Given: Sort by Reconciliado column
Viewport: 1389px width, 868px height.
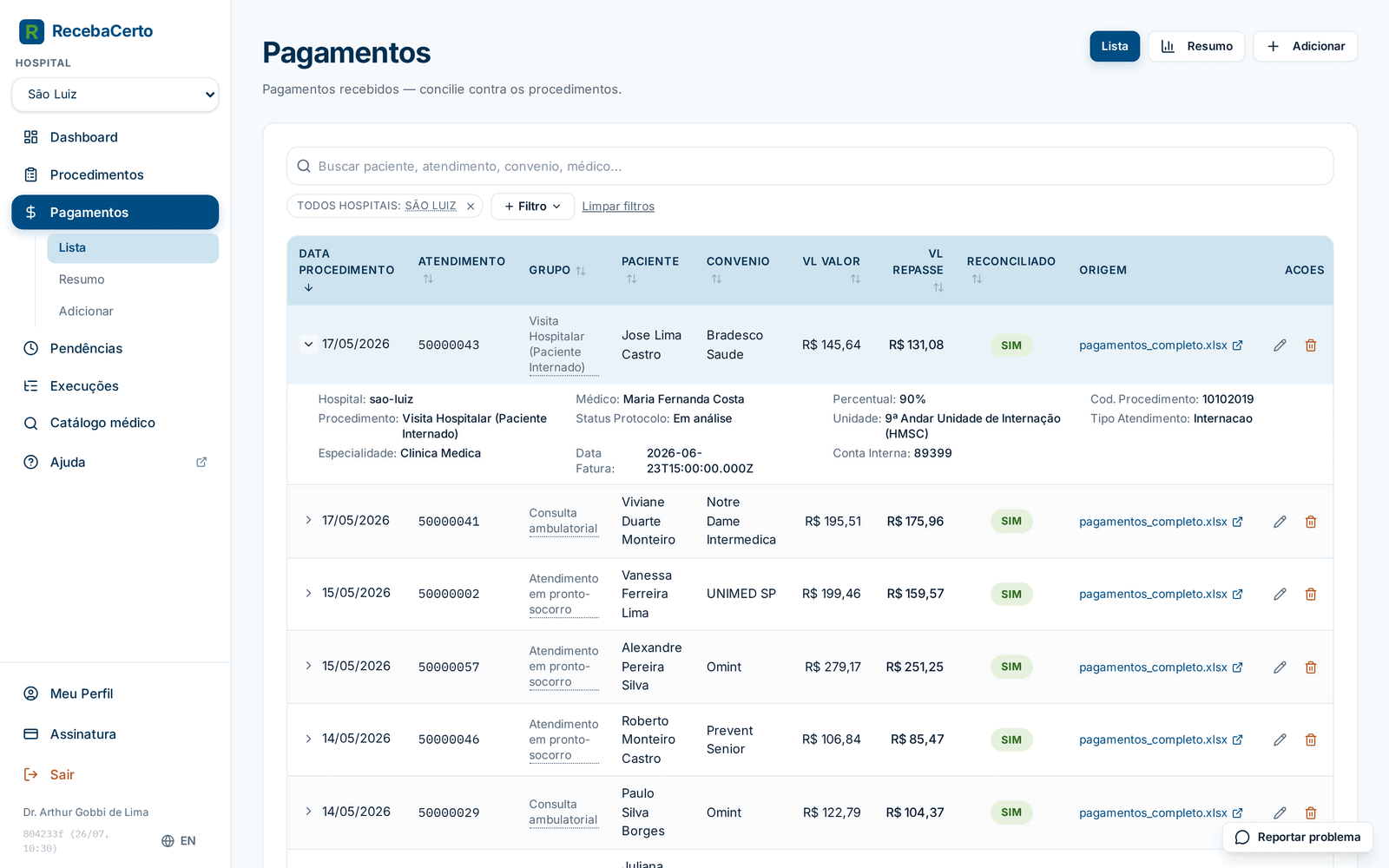Looking at the screenshot, I should [x=1011, y=270].
